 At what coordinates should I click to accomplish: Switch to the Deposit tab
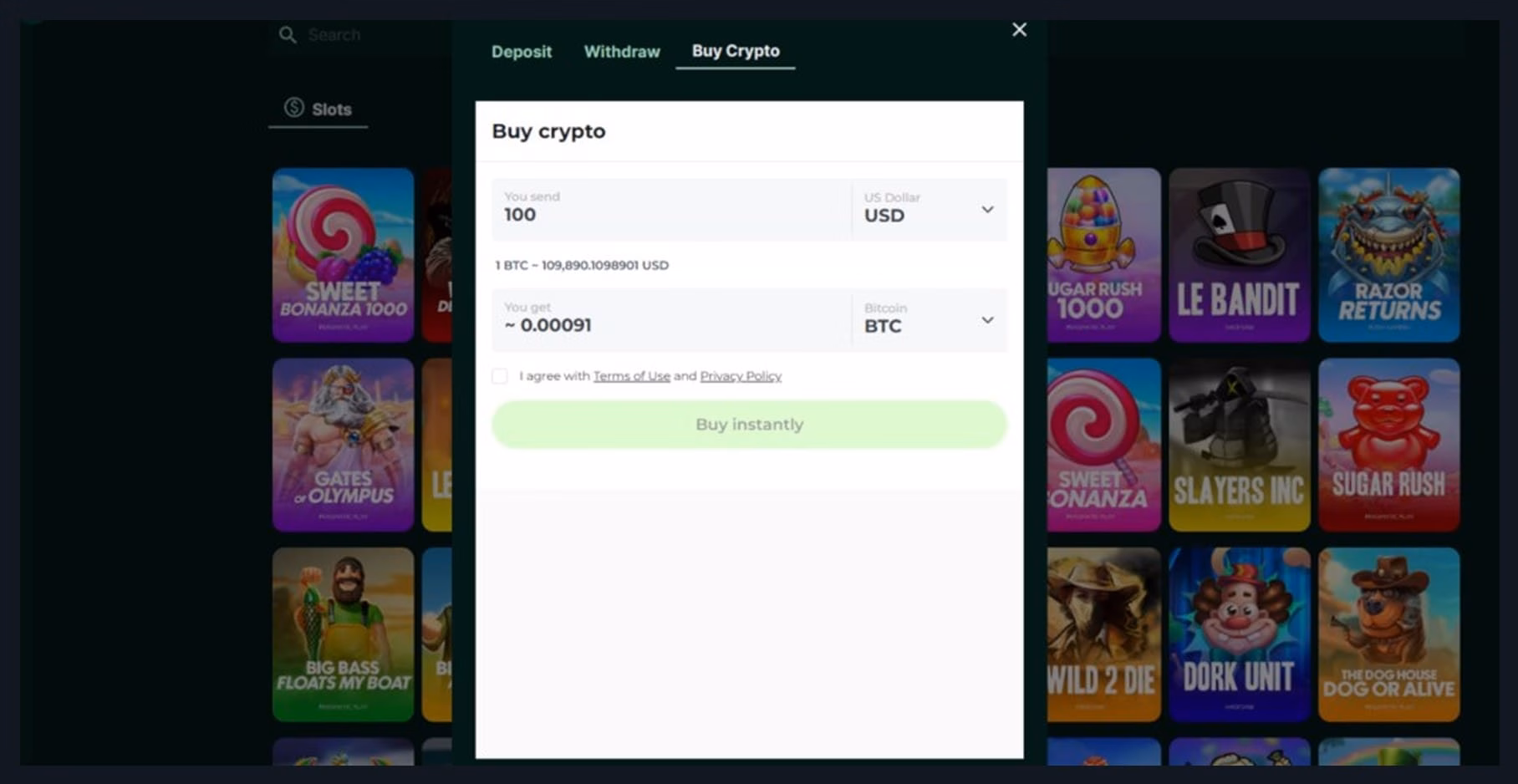pyautogui.click(x=522, y=52)
